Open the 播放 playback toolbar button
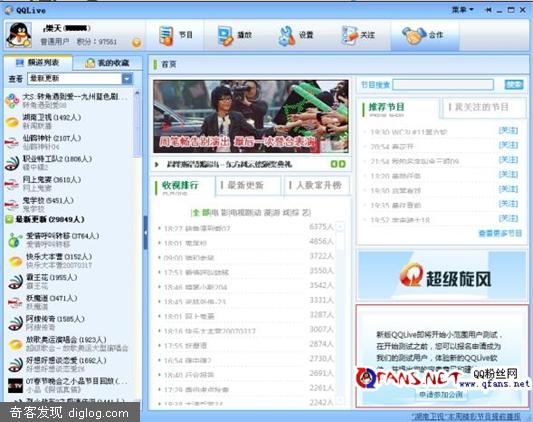 [235, 35]
